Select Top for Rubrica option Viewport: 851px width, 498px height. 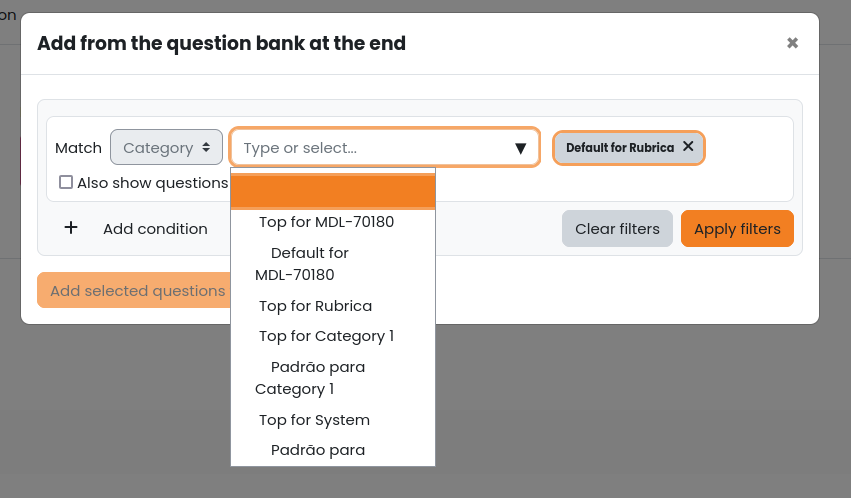[333, 306]
